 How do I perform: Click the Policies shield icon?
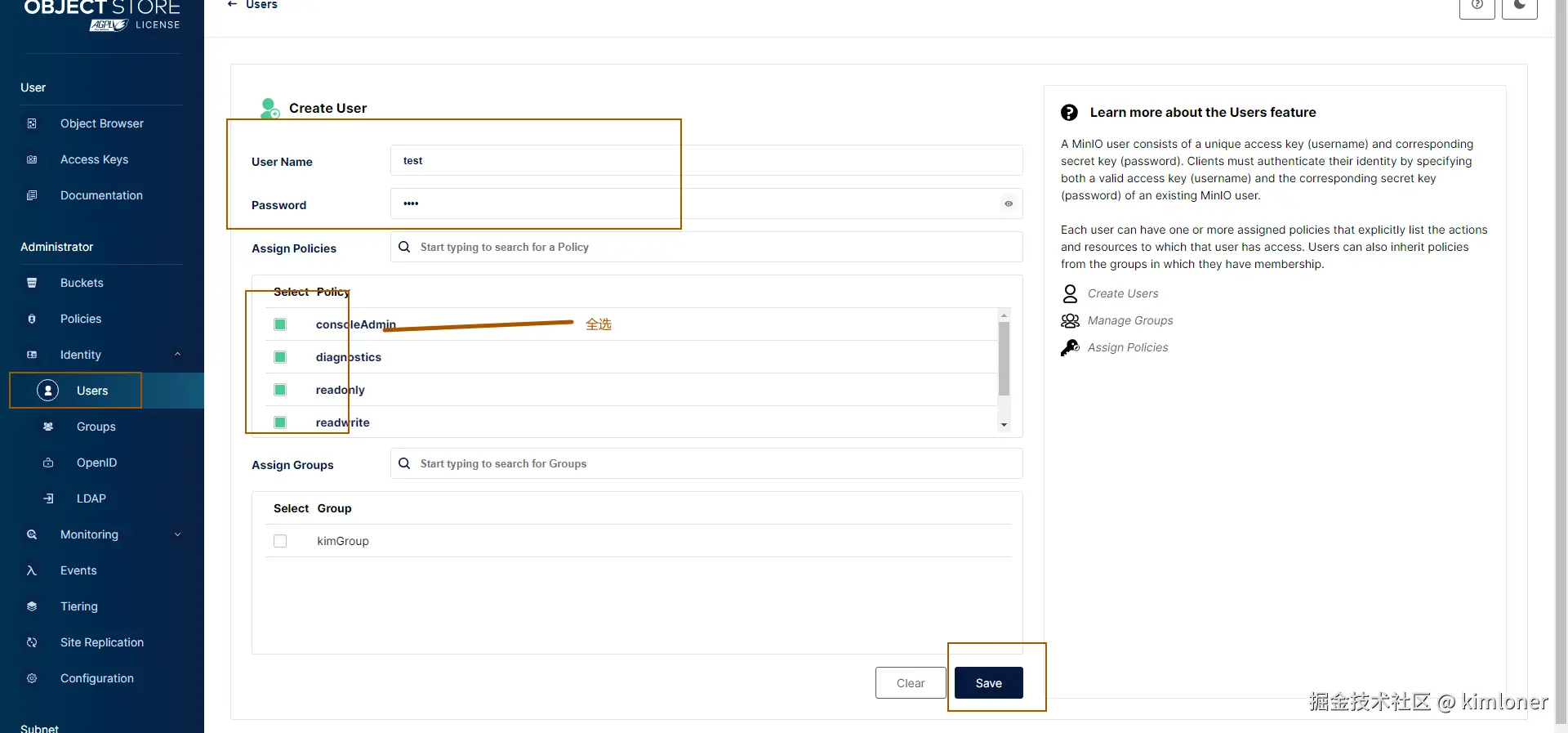click(32, 319)
